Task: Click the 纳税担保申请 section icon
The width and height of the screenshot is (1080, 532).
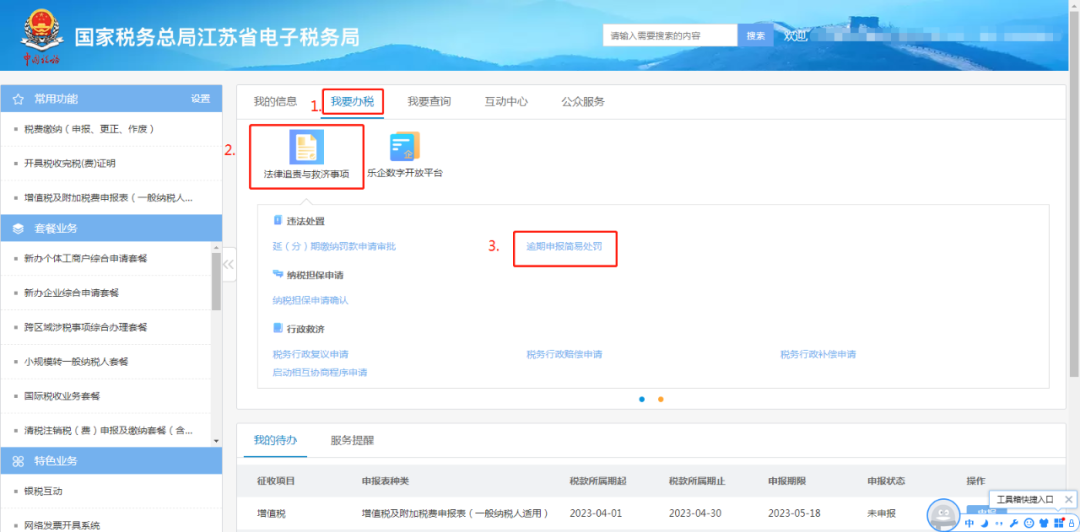Action: tap(278, 274)
